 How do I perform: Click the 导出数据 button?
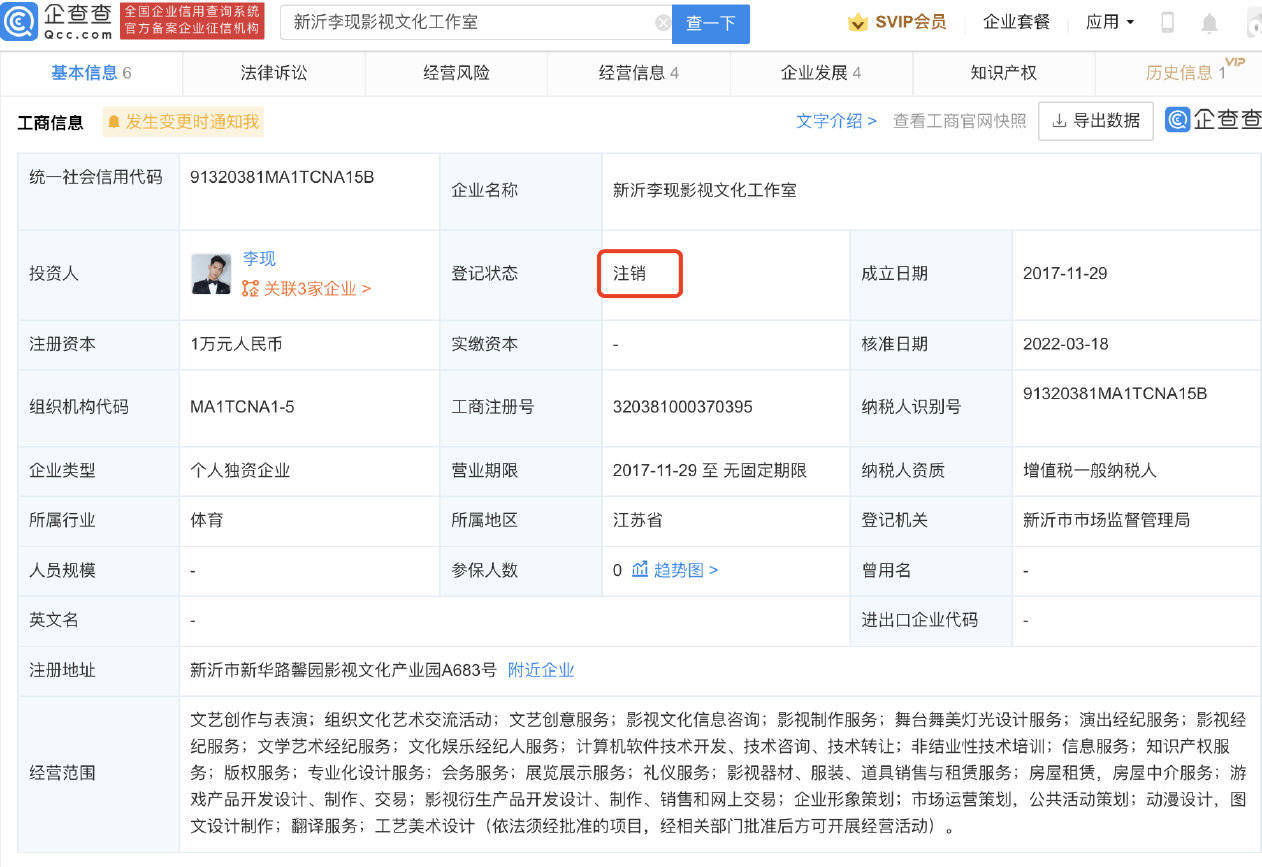(x=1096, y=121)
